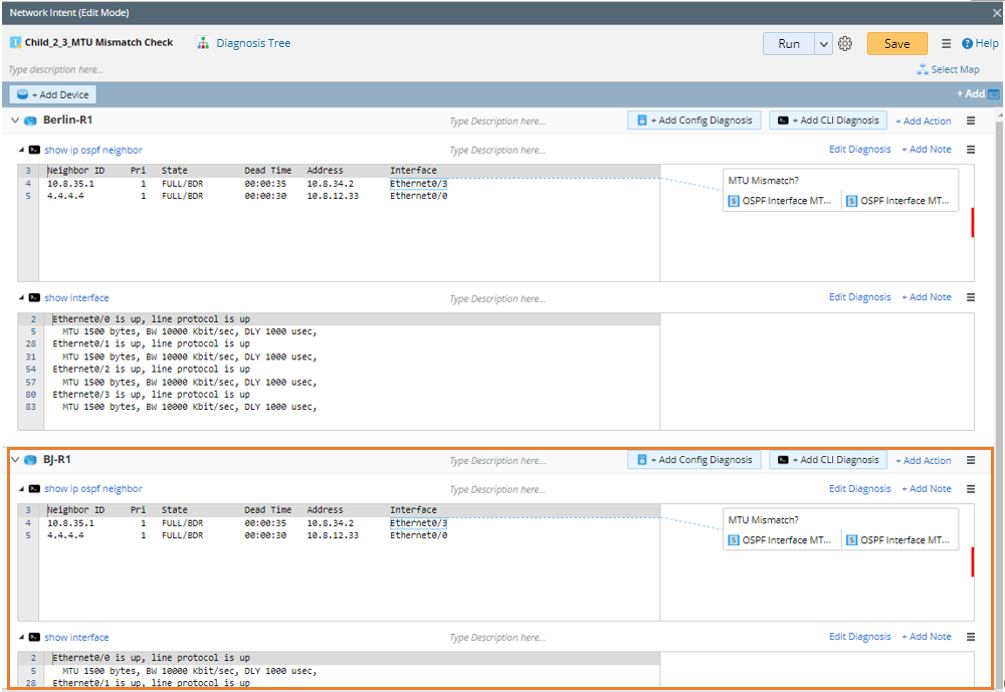Add Note to BJ-R1 ospf neighbor command

click(926, 488)
